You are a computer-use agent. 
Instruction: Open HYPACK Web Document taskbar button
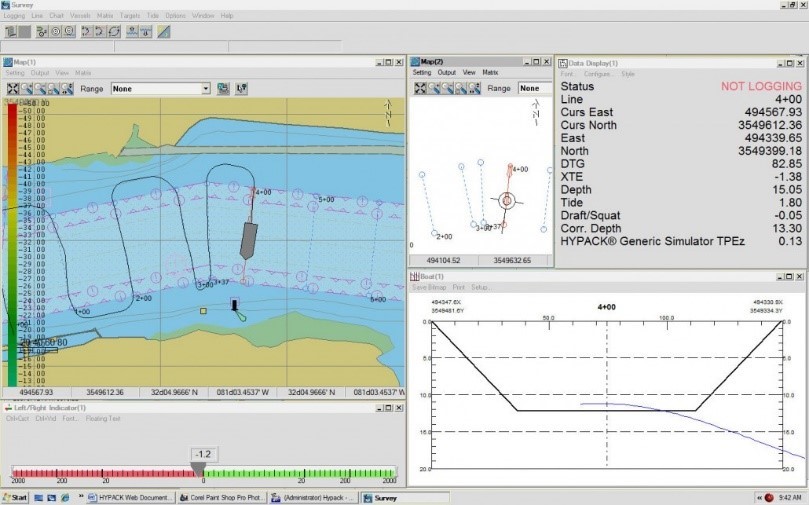[x=130, y=498]
